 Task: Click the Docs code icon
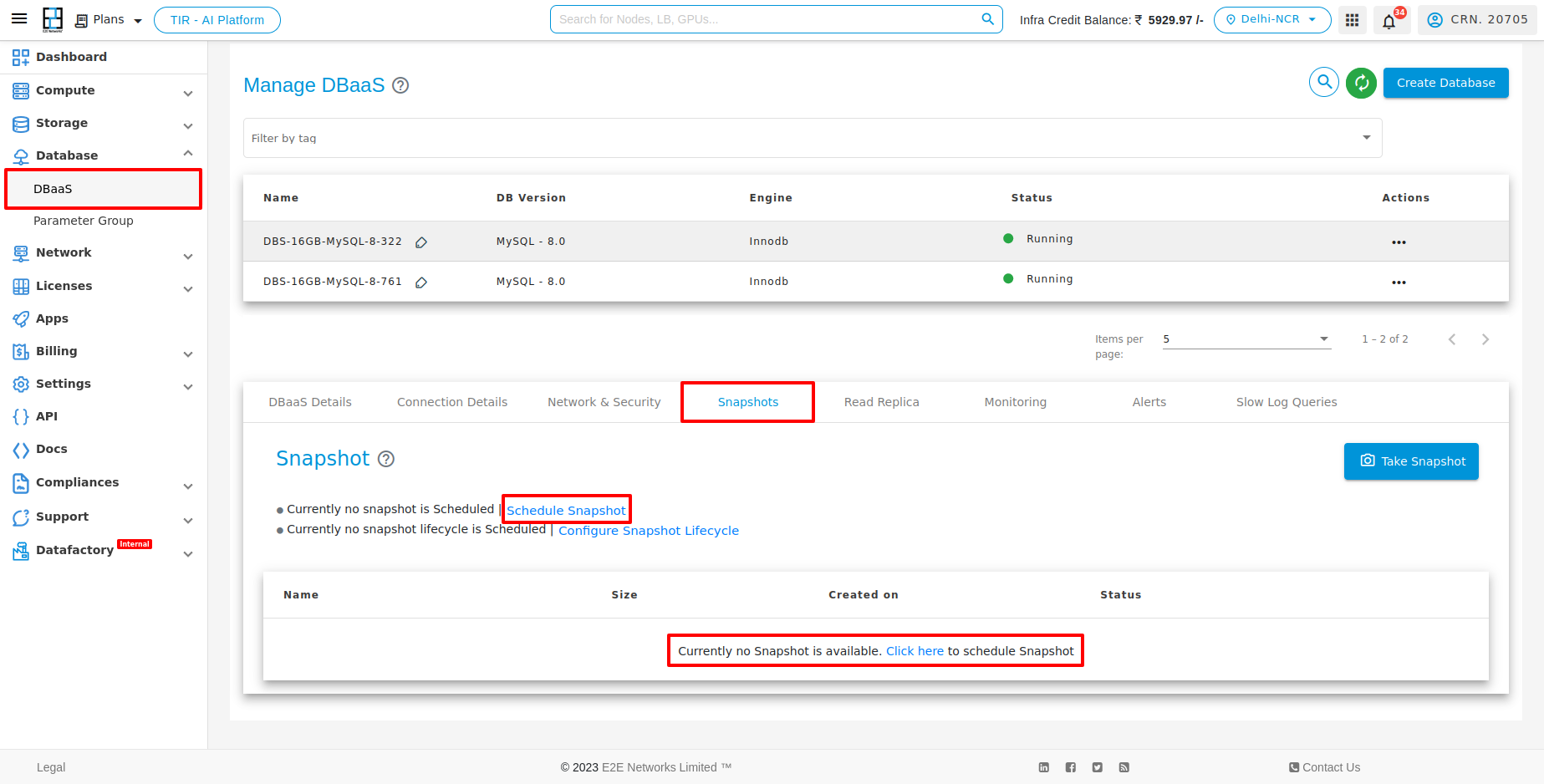click(x=21, y=450)
